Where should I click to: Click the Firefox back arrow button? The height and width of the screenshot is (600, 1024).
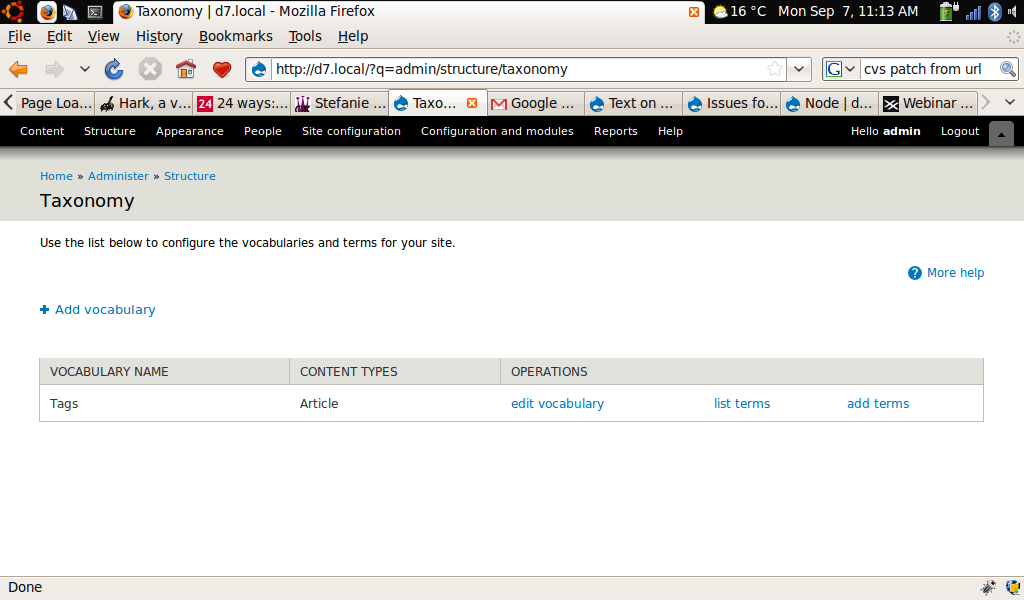18,69
